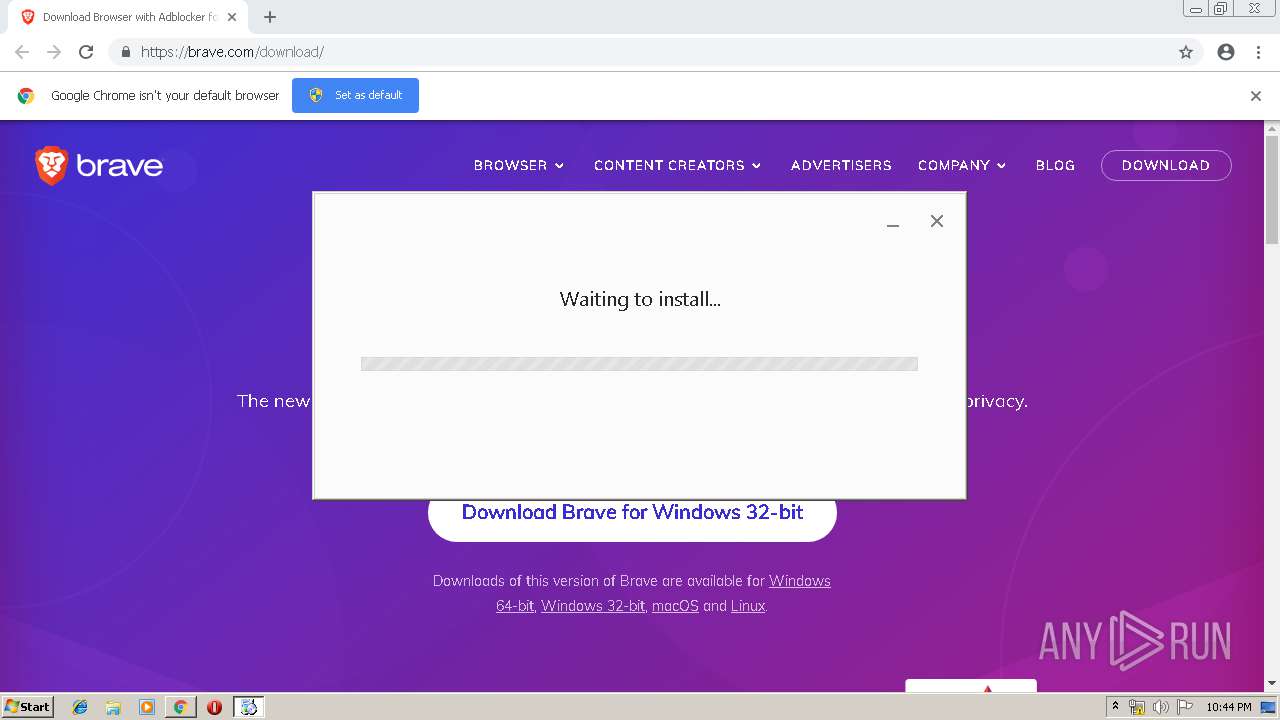
Task: Select the Download Browser with Adblocker tab
Action: pyautogui.click(x=130, y=17)
